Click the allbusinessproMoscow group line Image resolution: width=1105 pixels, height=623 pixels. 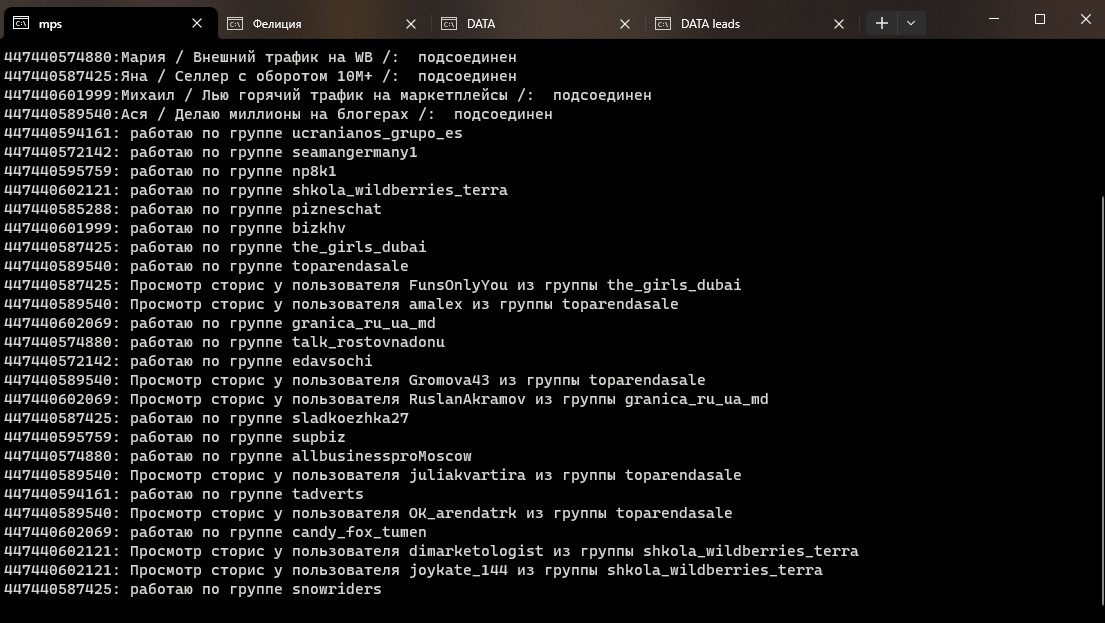pyautogui.click(x=237, y=457)
